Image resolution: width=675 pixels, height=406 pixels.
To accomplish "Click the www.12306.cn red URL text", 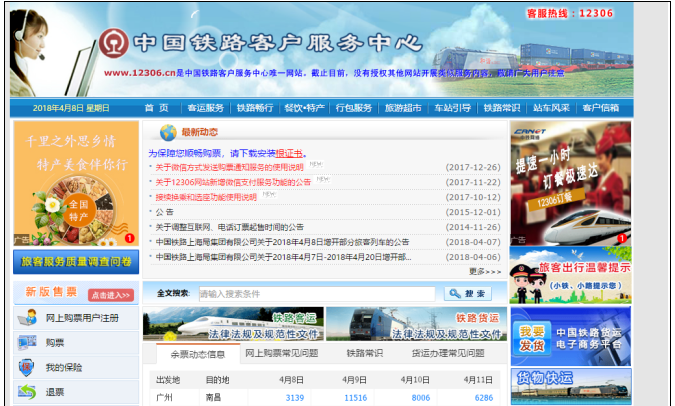I will click(x=140, y=73).
